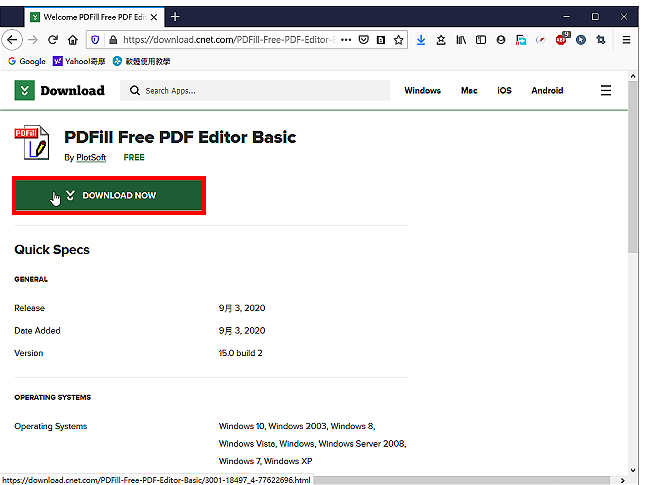The width and height of the screenshot is (657, 485).
Task: Open a new tab with the plus button
Action: pos(175,17)
